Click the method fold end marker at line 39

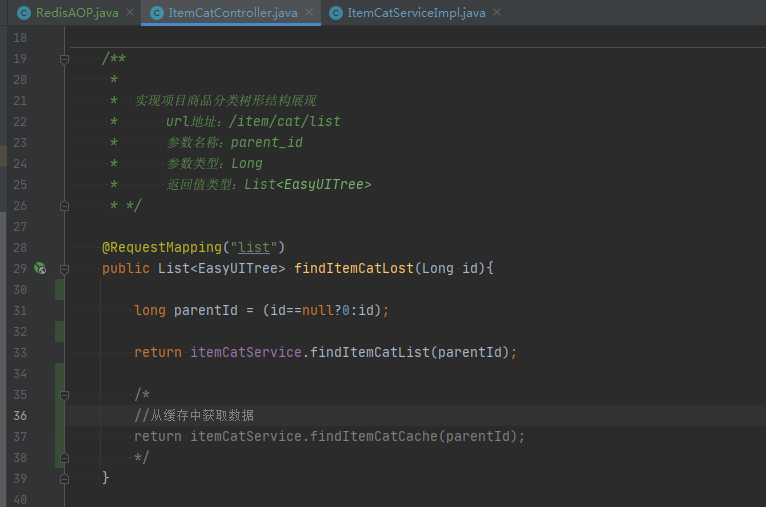pyautogui.click(x=64, y=479)
